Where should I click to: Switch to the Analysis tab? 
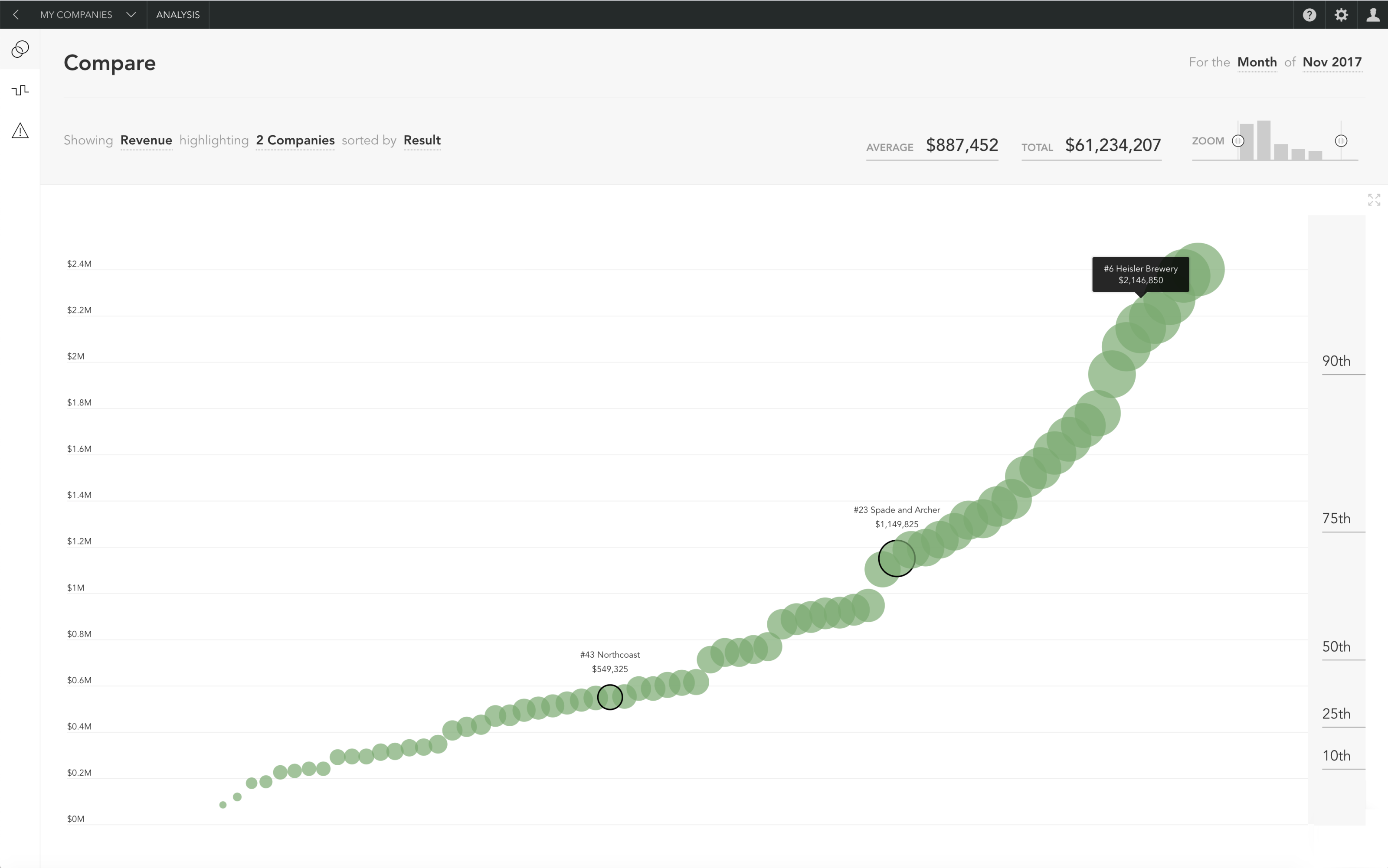coord(178,14)
